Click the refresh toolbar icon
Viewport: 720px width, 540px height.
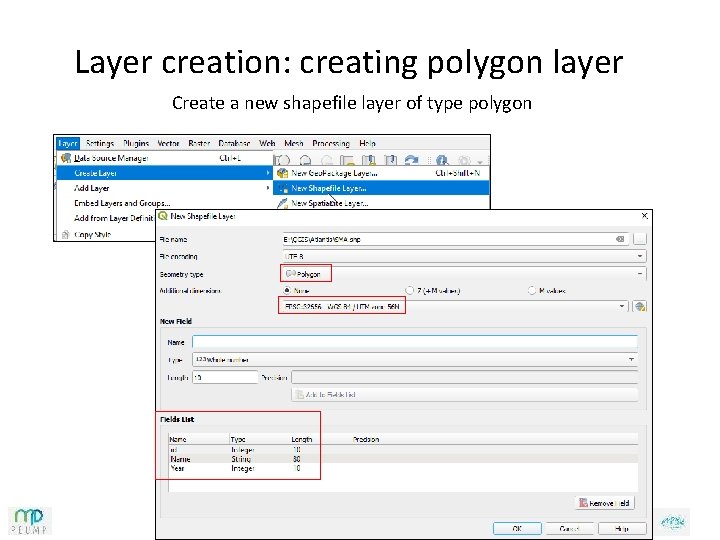point(411,160)
